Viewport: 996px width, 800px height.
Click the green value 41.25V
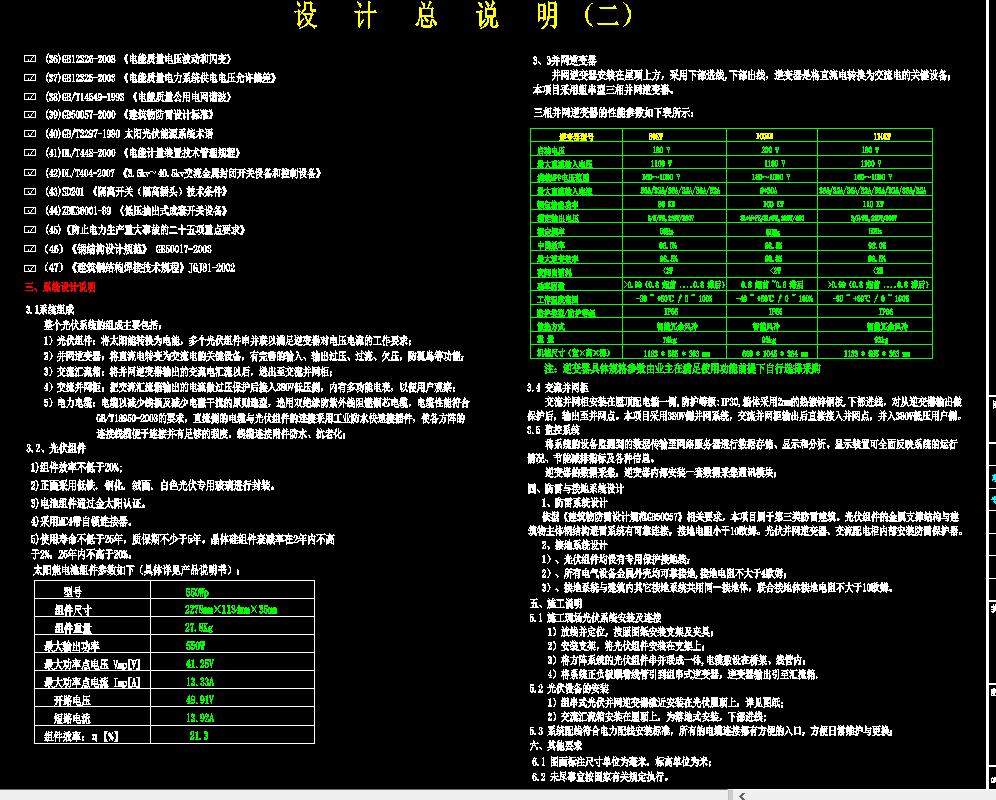click(199, 664)
